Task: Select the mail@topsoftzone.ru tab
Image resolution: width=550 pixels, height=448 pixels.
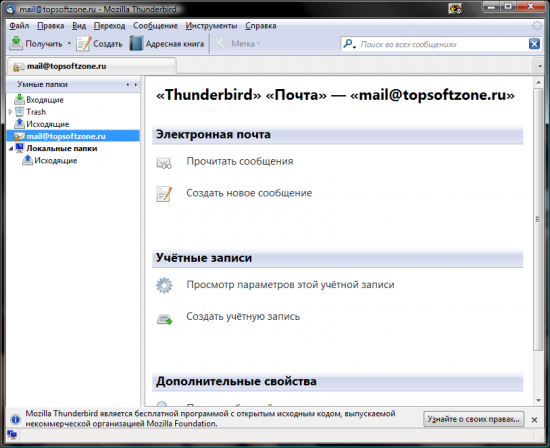Action: tap(92, 66)
